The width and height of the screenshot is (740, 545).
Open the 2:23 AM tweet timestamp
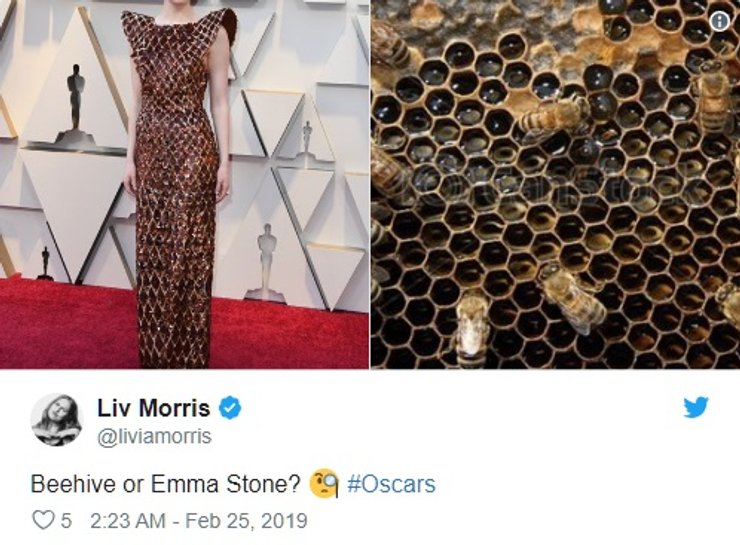click(127, 521)
